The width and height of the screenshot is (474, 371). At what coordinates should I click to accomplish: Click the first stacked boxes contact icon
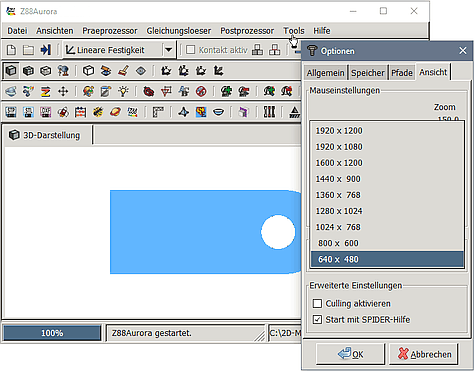tap(257, 50)
